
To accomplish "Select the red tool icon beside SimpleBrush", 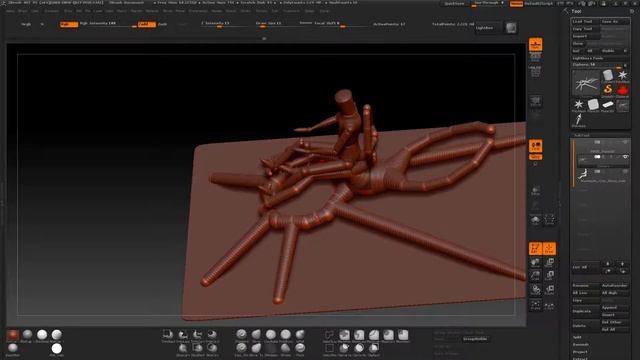I will pos(622,90).
